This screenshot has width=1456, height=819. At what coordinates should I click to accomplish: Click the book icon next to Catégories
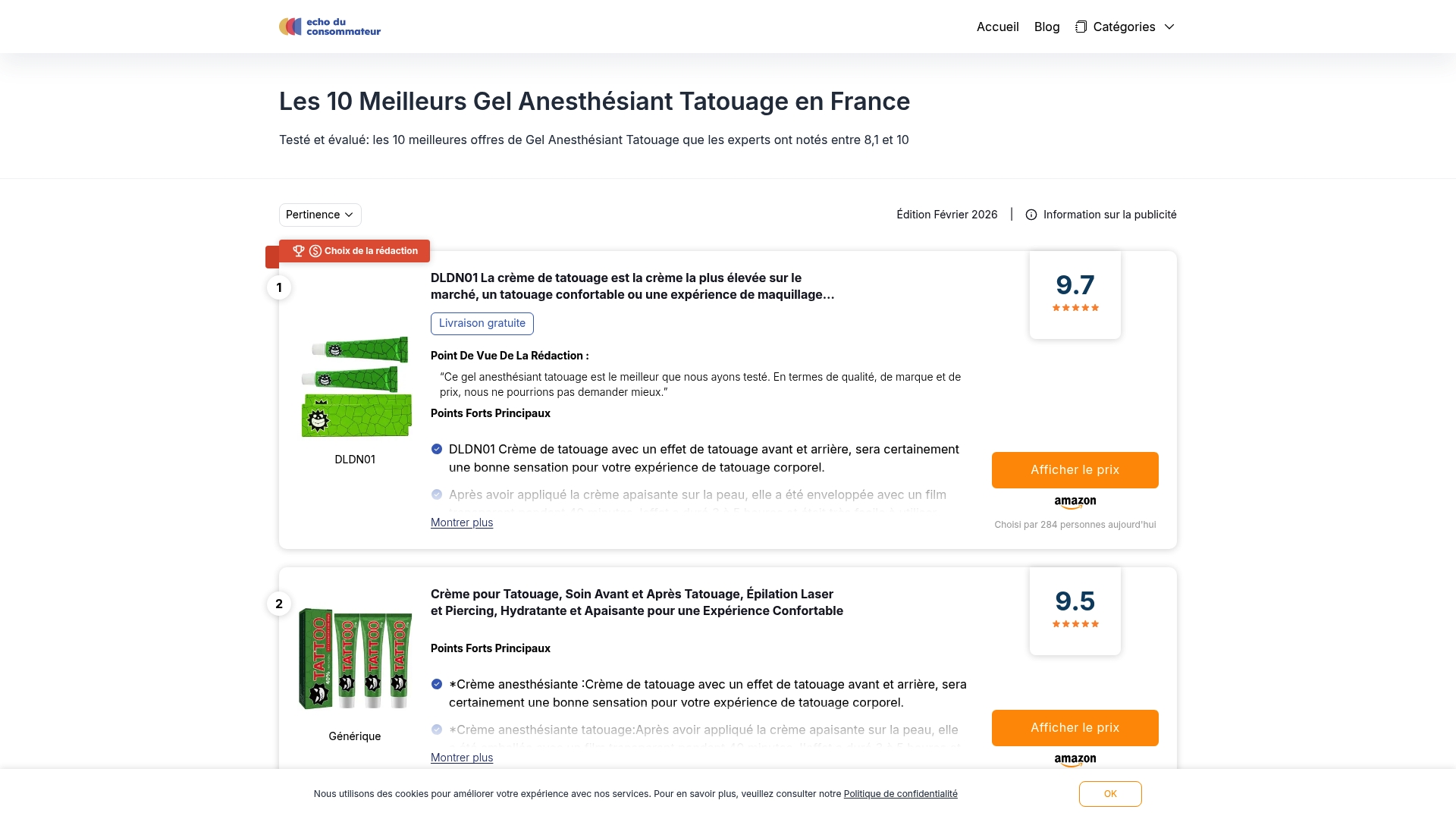click(x=1080, y=26)
